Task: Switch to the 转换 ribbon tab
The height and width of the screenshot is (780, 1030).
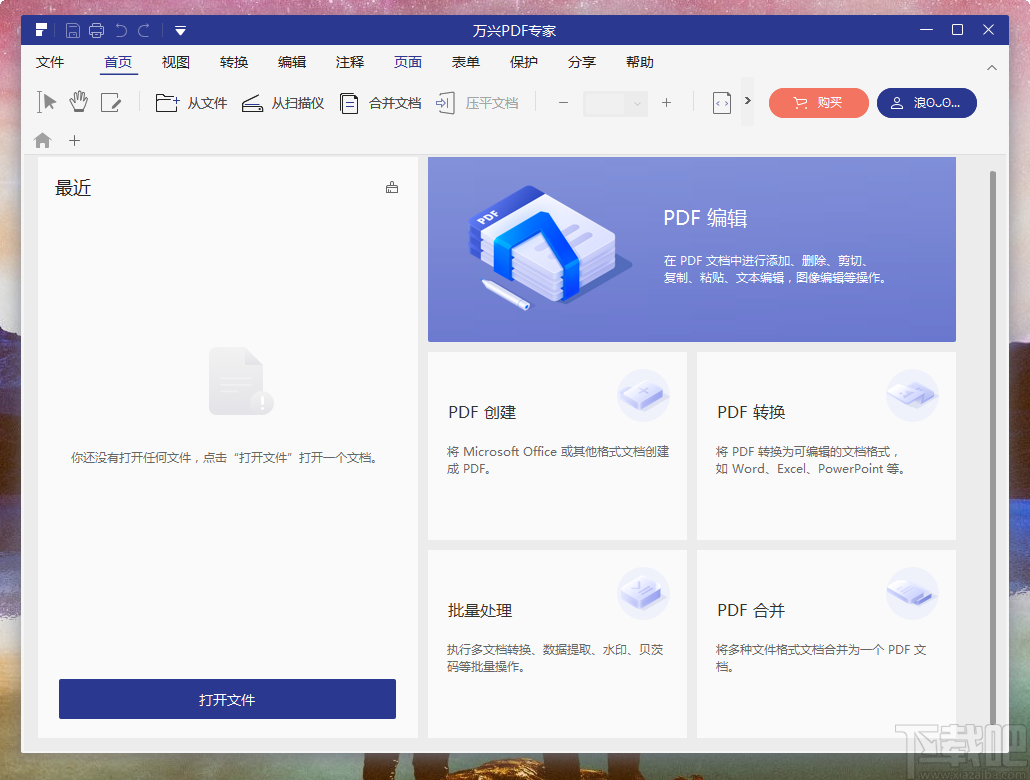Action: coord(233,62)
